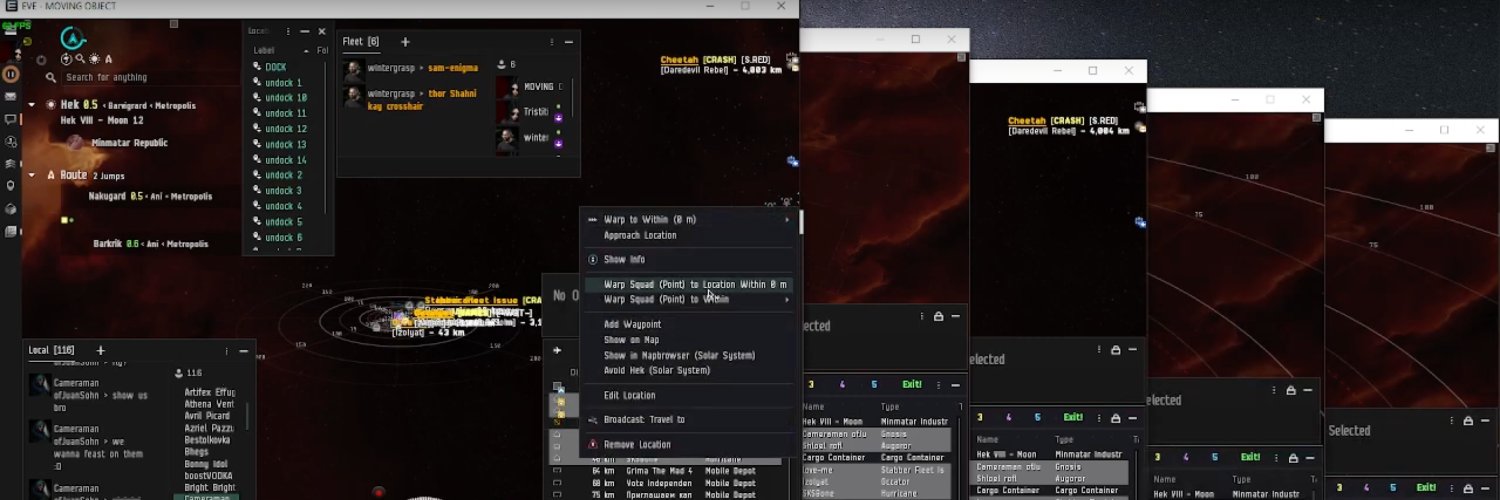Open the chat bubble icon in the sidebar

click(11, 120)
